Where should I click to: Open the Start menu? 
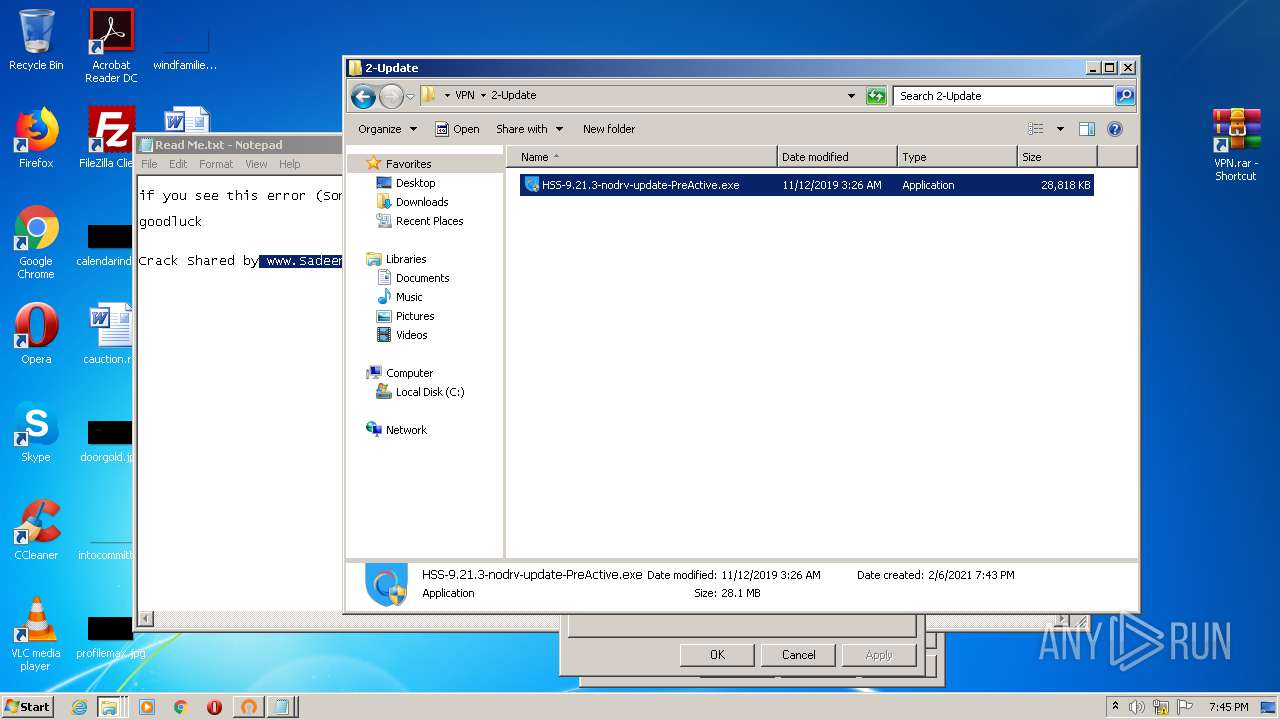coord(28,706)
